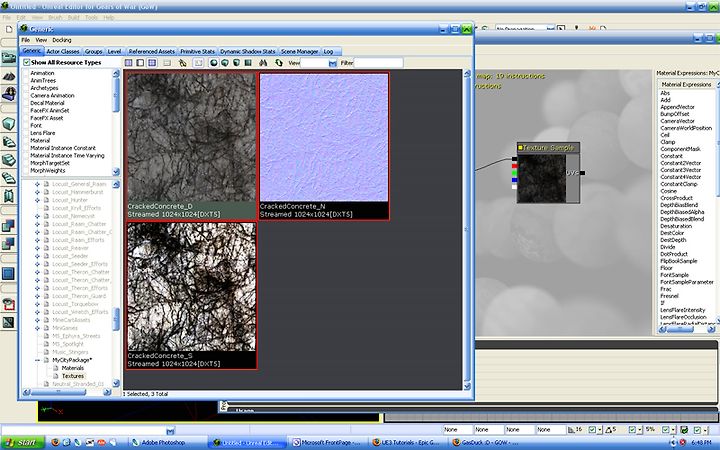The image size is (720, 450).
Task: Choose the first grid view layout icon
Action: (129, 63)
